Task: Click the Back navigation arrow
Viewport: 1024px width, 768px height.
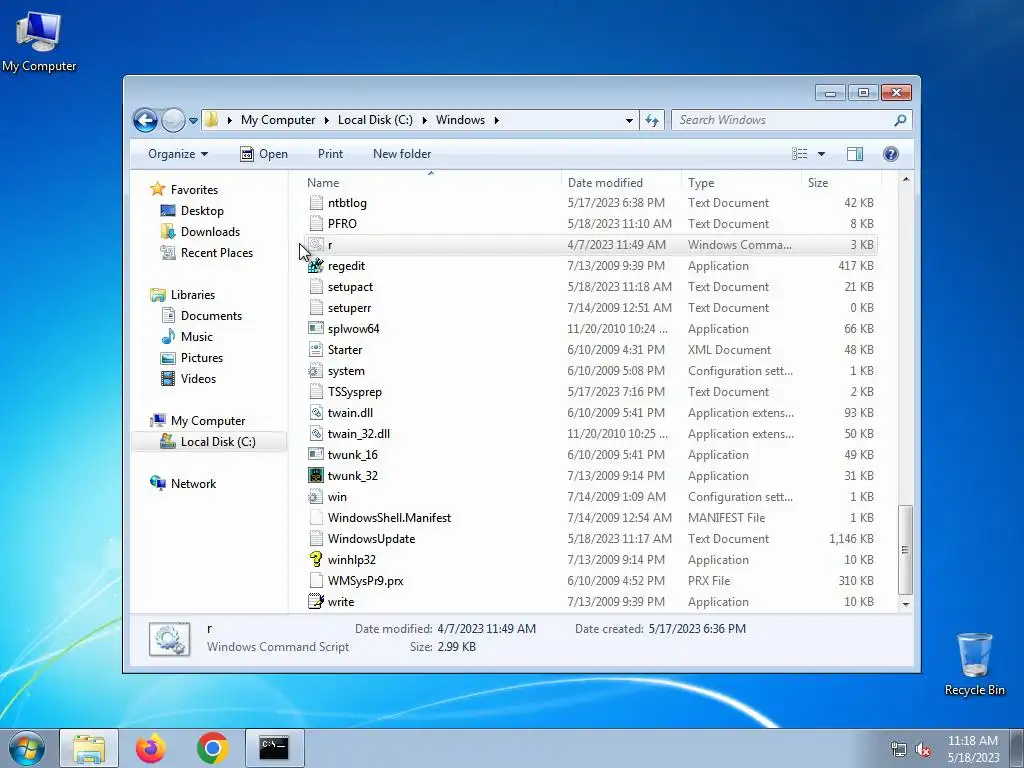Action: pos(145,120)
